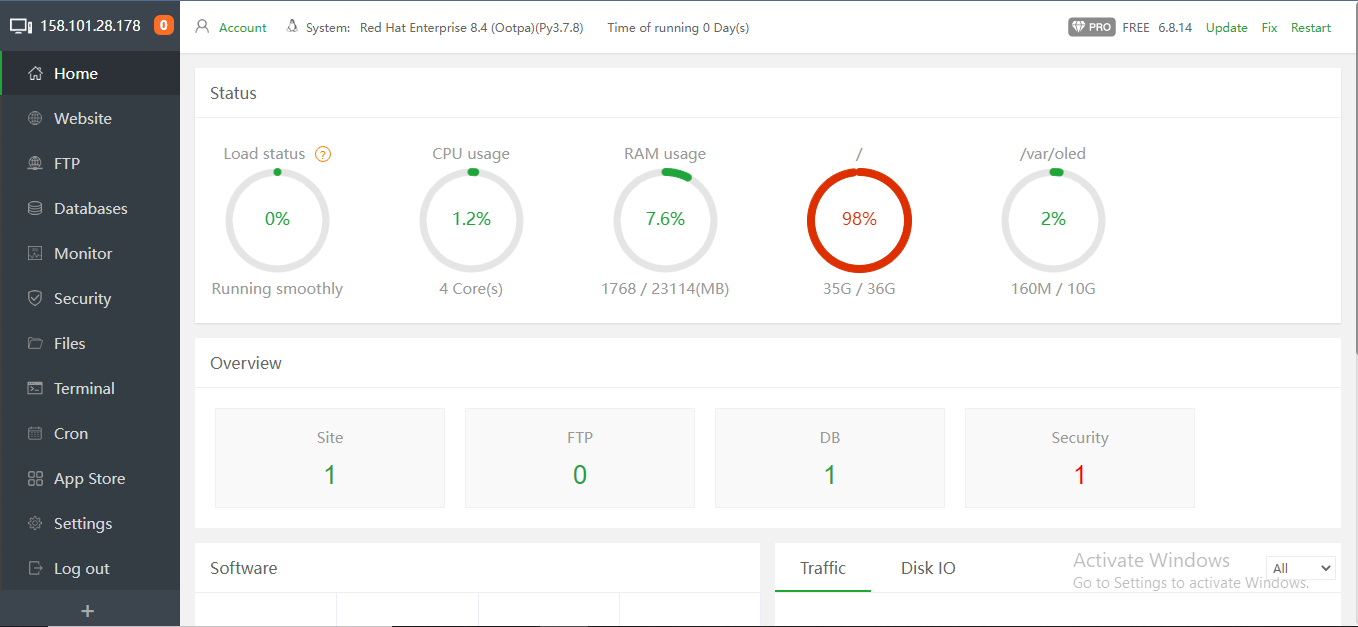The width and height of the screenshot is (1358, 627).
Task: Open the Account link
Action: click(242, 28)
